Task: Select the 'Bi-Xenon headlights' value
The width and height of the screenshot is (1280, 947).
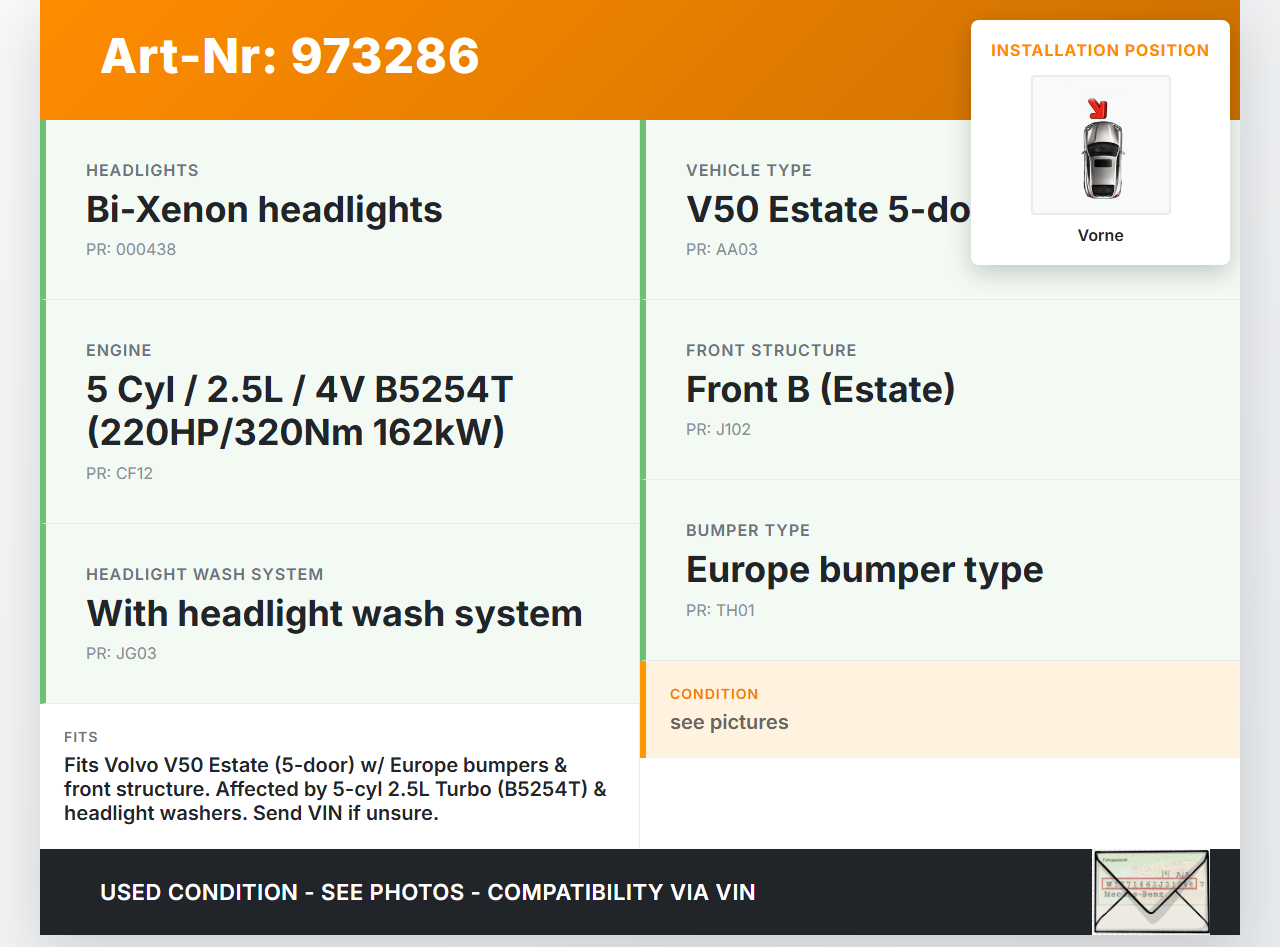Action: (264, 210)
